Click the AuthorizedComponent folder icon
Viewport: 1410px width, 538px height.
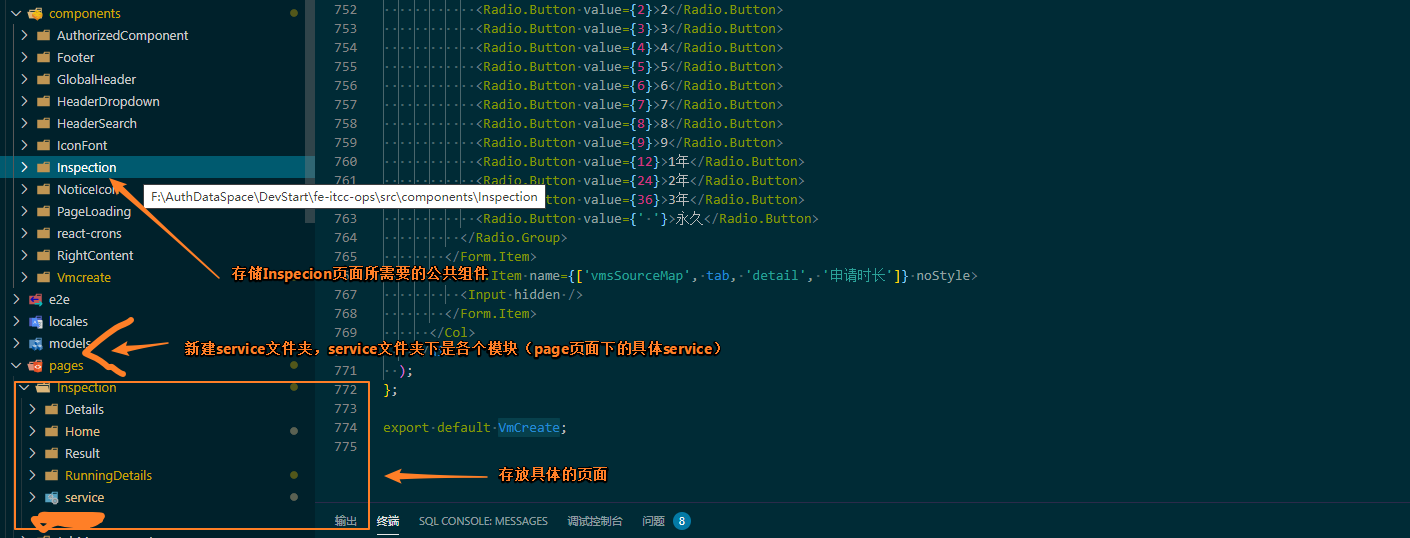click(x=44, y=35)
